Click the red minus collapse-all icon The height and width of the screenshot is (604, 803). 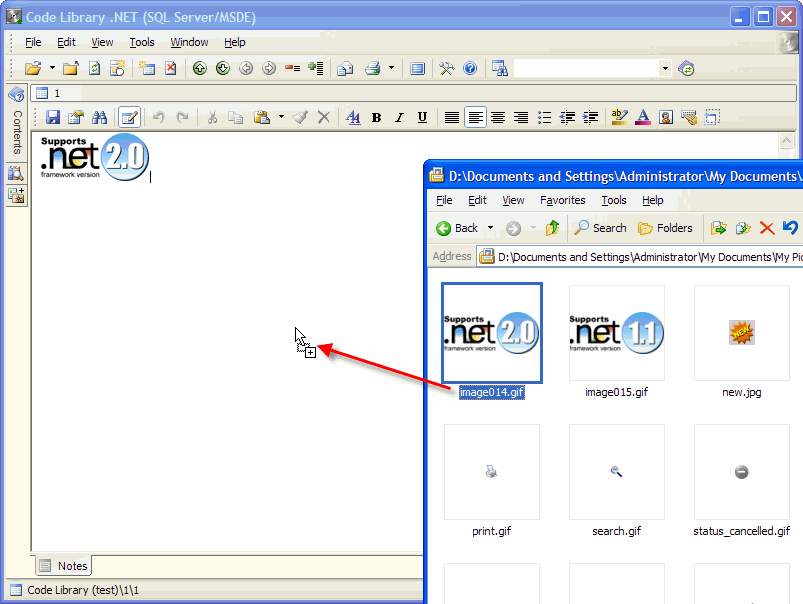point(292,68)
